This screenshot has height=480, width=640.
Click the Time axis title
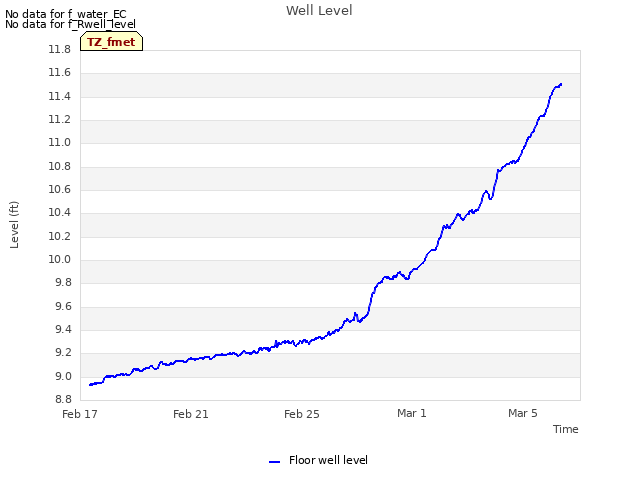click(566, 429)
